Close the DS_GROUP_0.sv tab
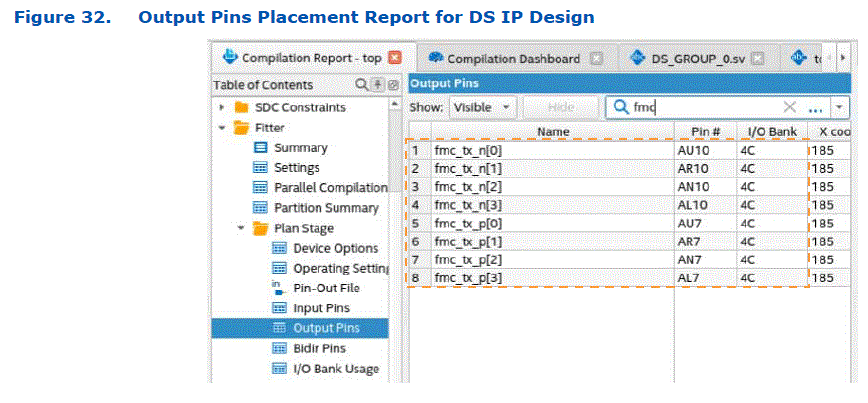Image resolution: width=868 pixels, height=403 pixels. (758, 59)
